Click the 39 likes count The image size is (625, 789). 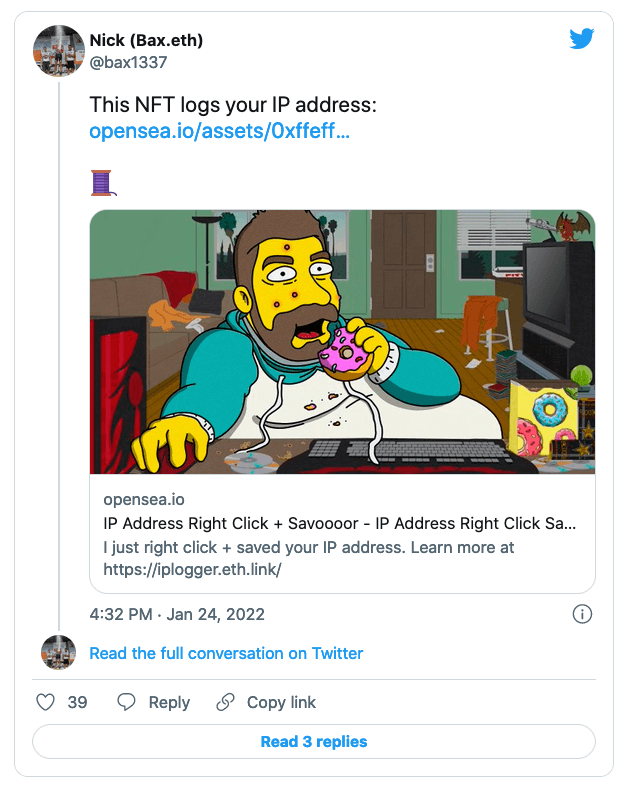[x=77, y=702]
